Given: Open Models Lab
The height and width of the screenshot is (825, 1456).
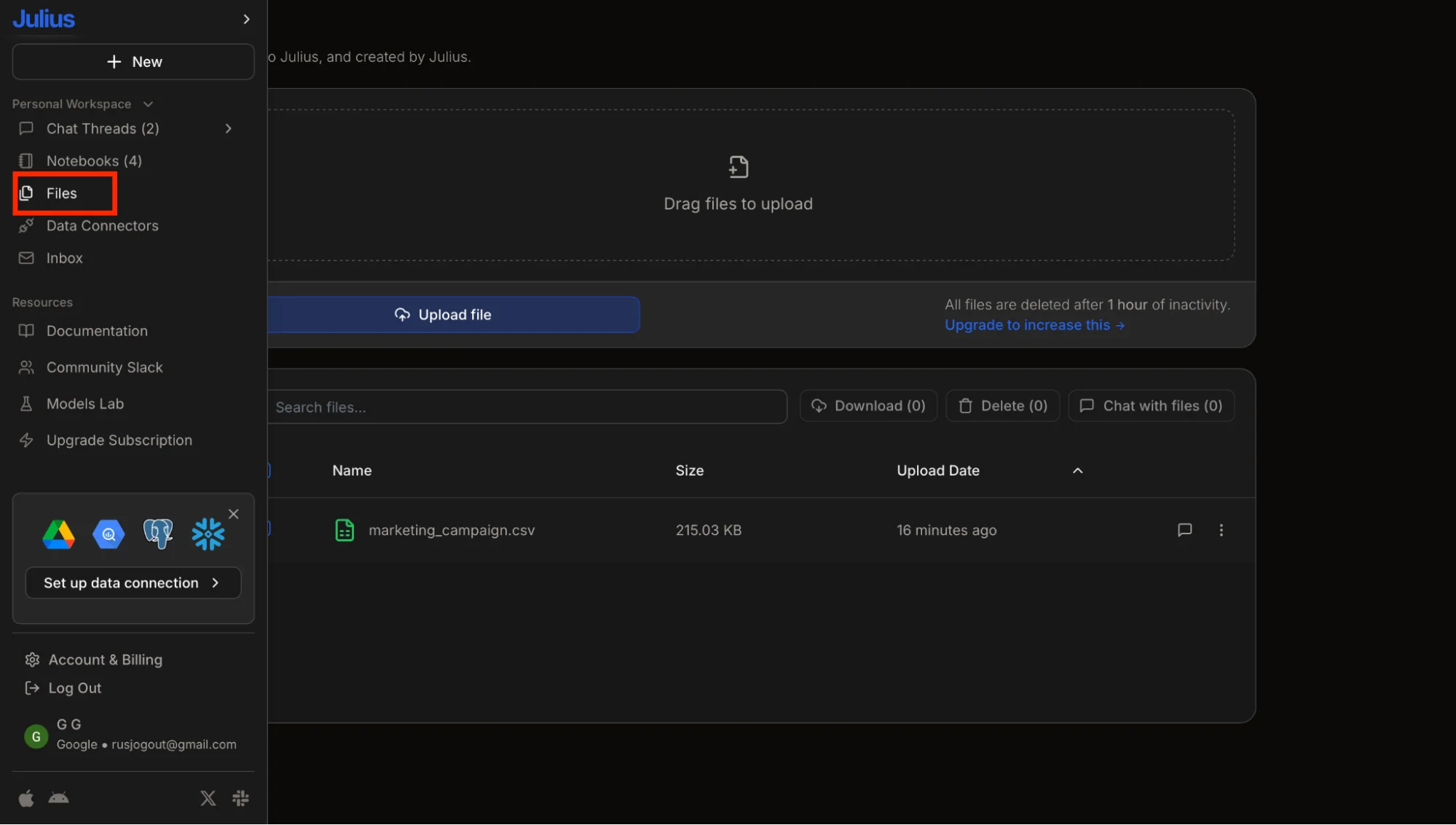Looking at the screenshot, I should (84, 404).
